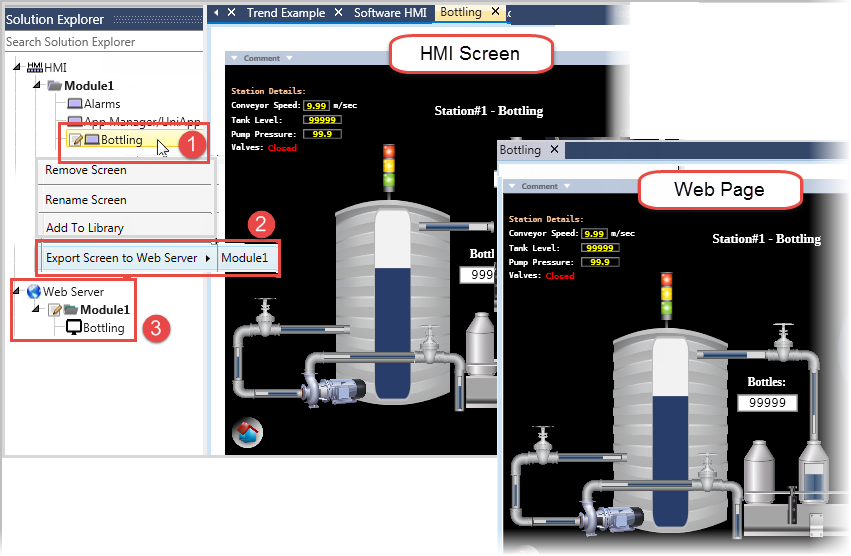851x556 pixels.
Task: Click the Search Solution Explorer field
Action: [104, 42]
